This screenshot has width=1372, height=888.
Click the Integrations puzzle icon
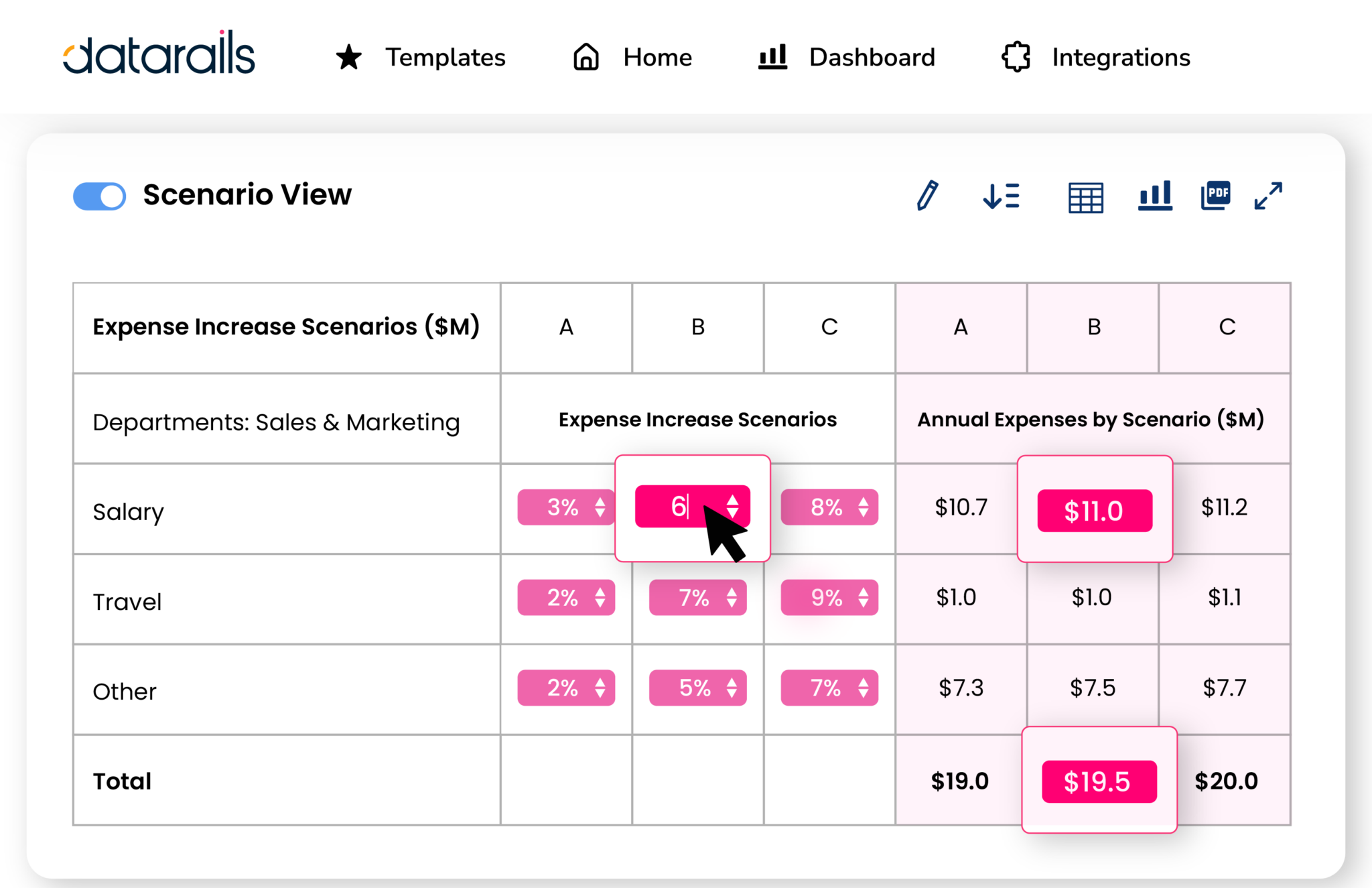pyautogui.click(x=1016, y=58)
